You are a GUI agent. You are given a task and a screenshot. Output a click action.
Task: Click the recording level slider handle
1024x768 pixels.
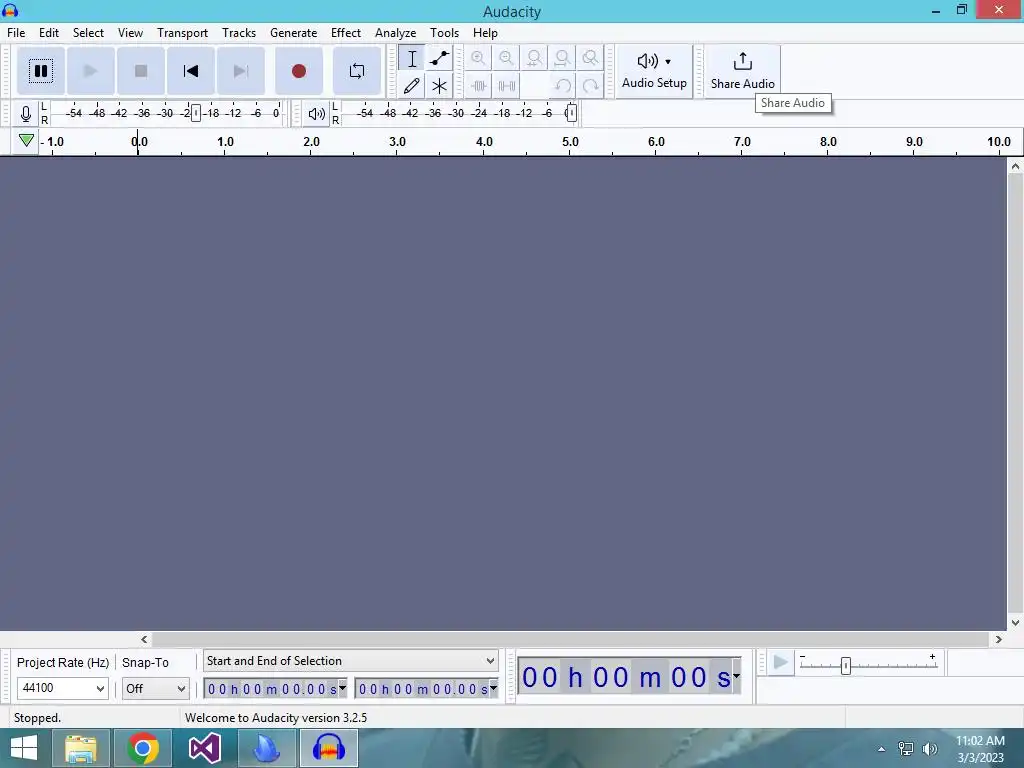(195, 113)
